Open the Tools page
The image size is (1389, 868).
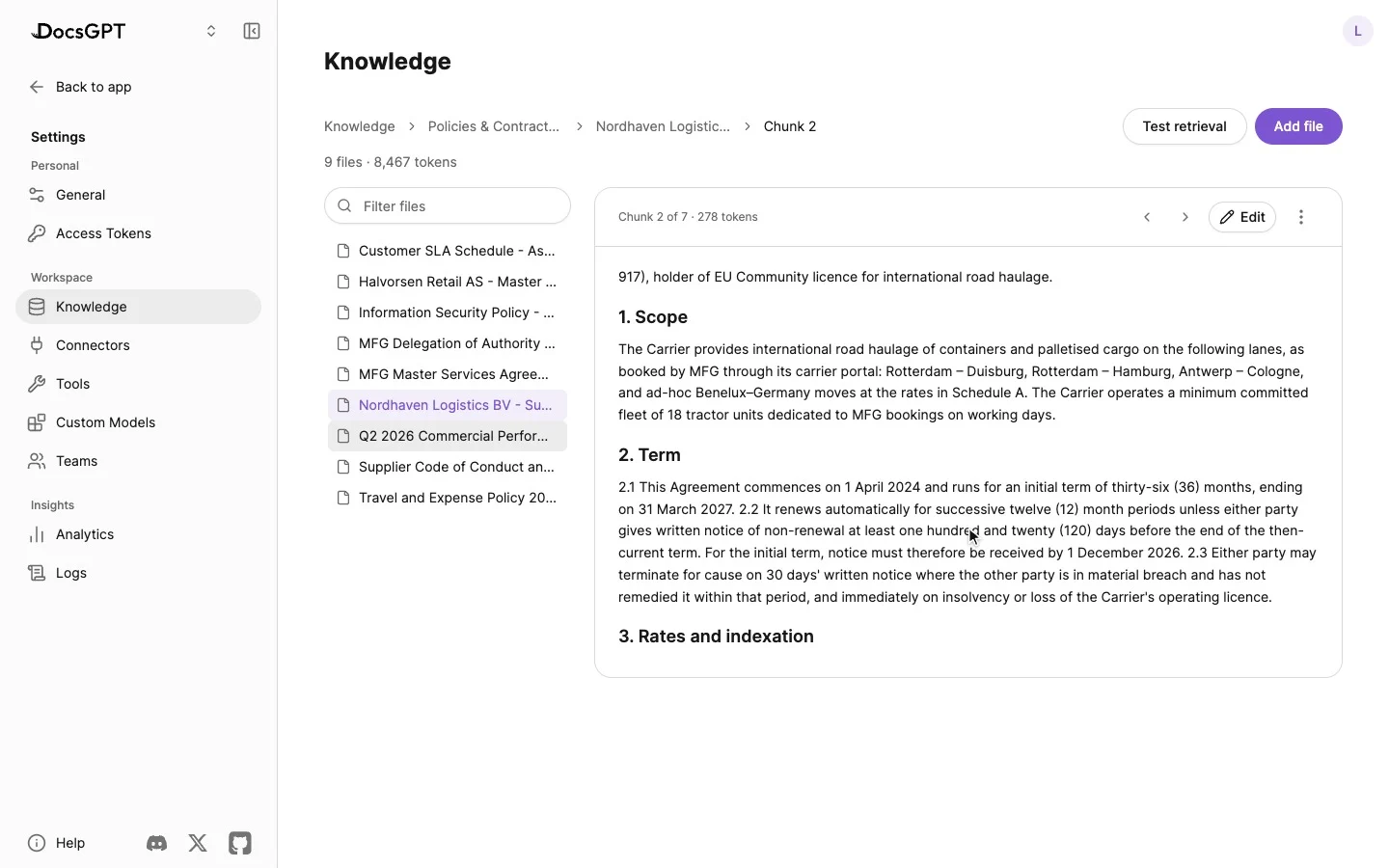coord(138,384)
